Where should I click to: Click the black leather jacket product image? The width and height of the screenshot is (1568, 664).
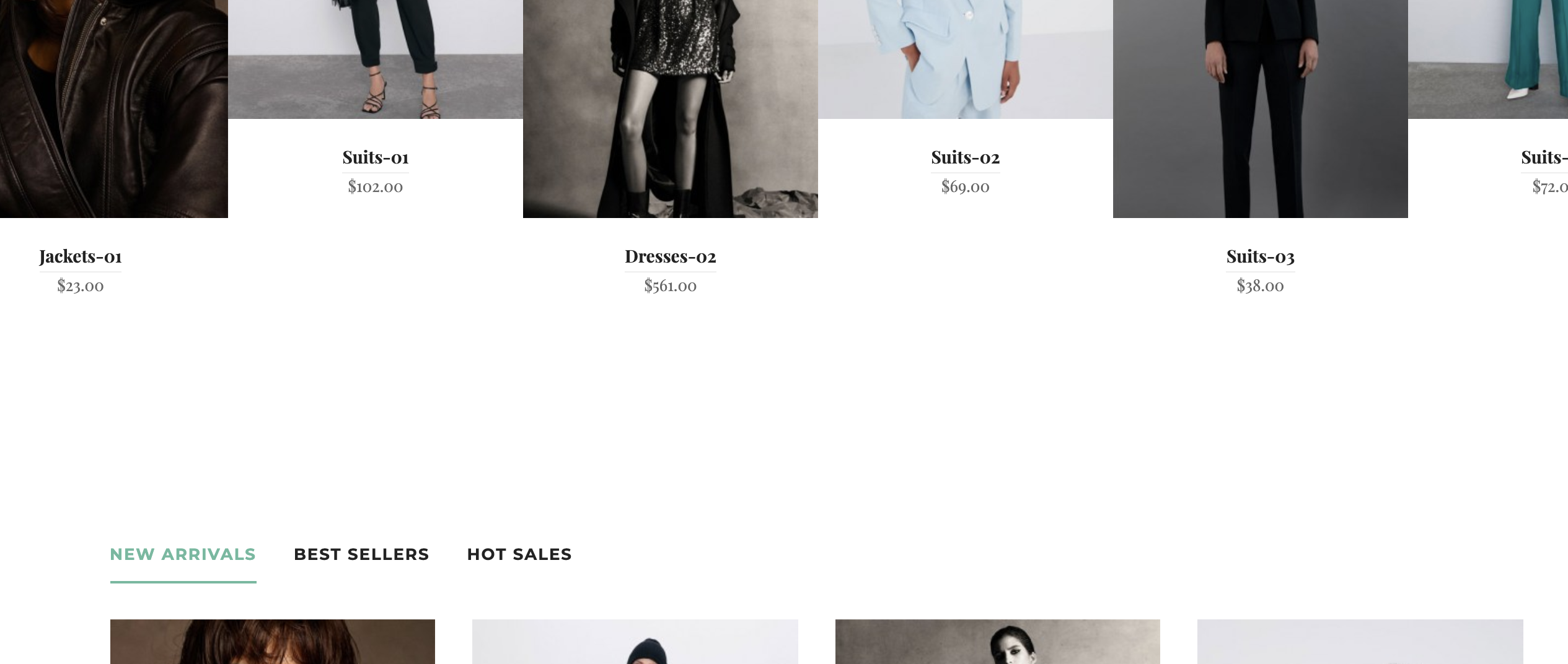tap(114, 109)
